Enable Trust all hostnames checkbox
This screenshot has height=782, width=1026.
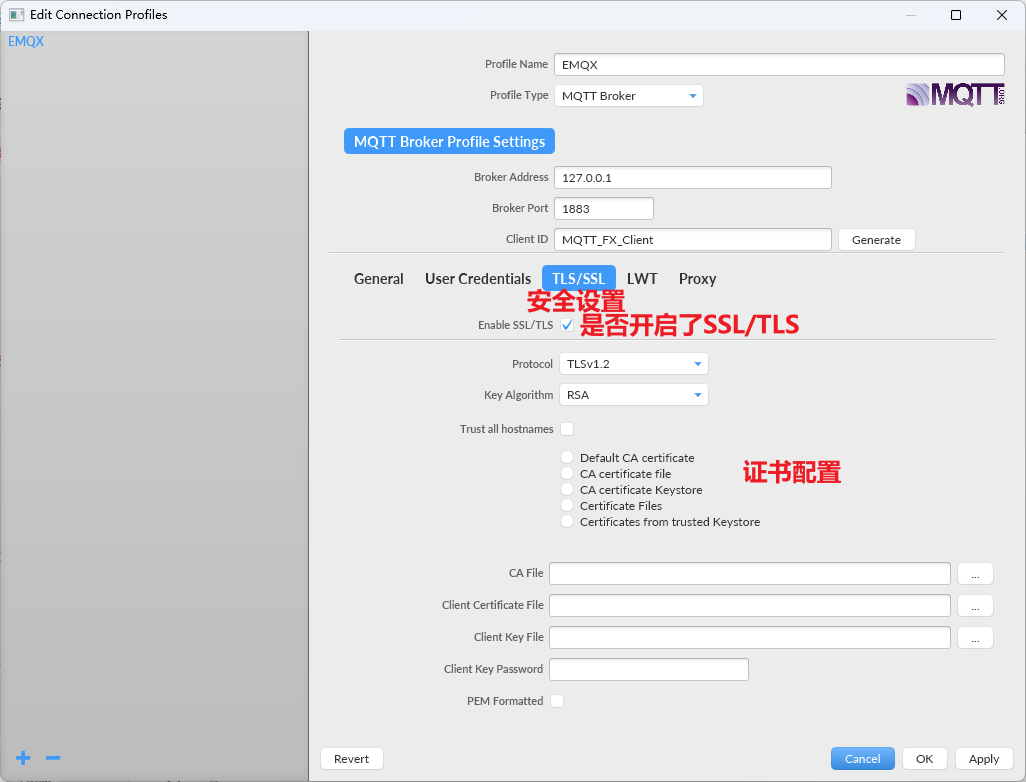pos(567,429)
